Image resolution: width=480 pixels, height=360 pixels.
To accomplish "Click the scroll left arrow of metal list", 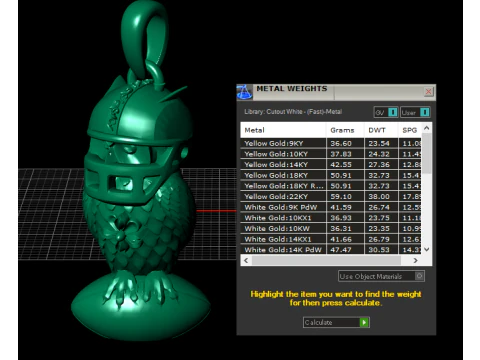I will click(x=246, y=260).
